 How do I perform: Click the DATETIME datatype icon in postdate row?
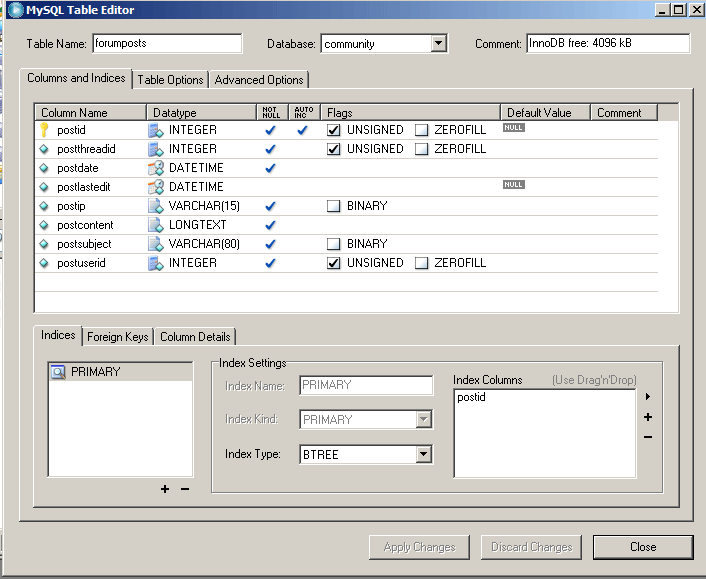coord(156,168)
